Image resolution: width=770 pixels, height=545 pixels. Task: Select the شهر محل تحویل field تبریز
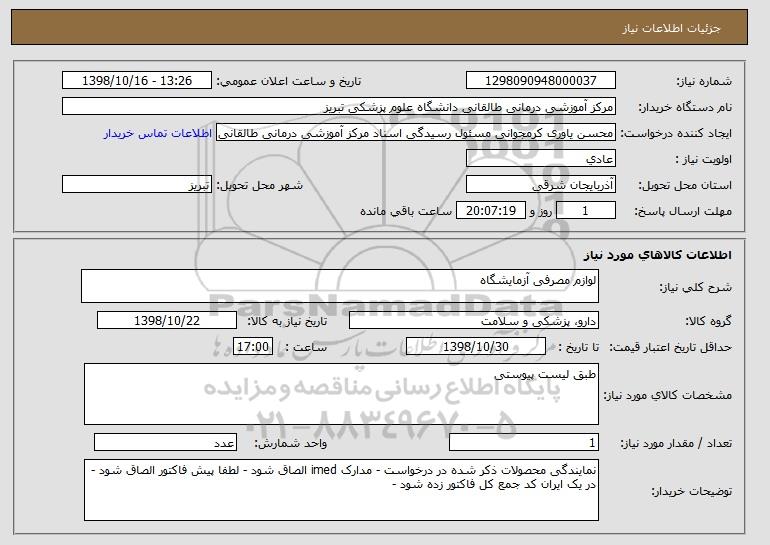(x=137, y=185)
